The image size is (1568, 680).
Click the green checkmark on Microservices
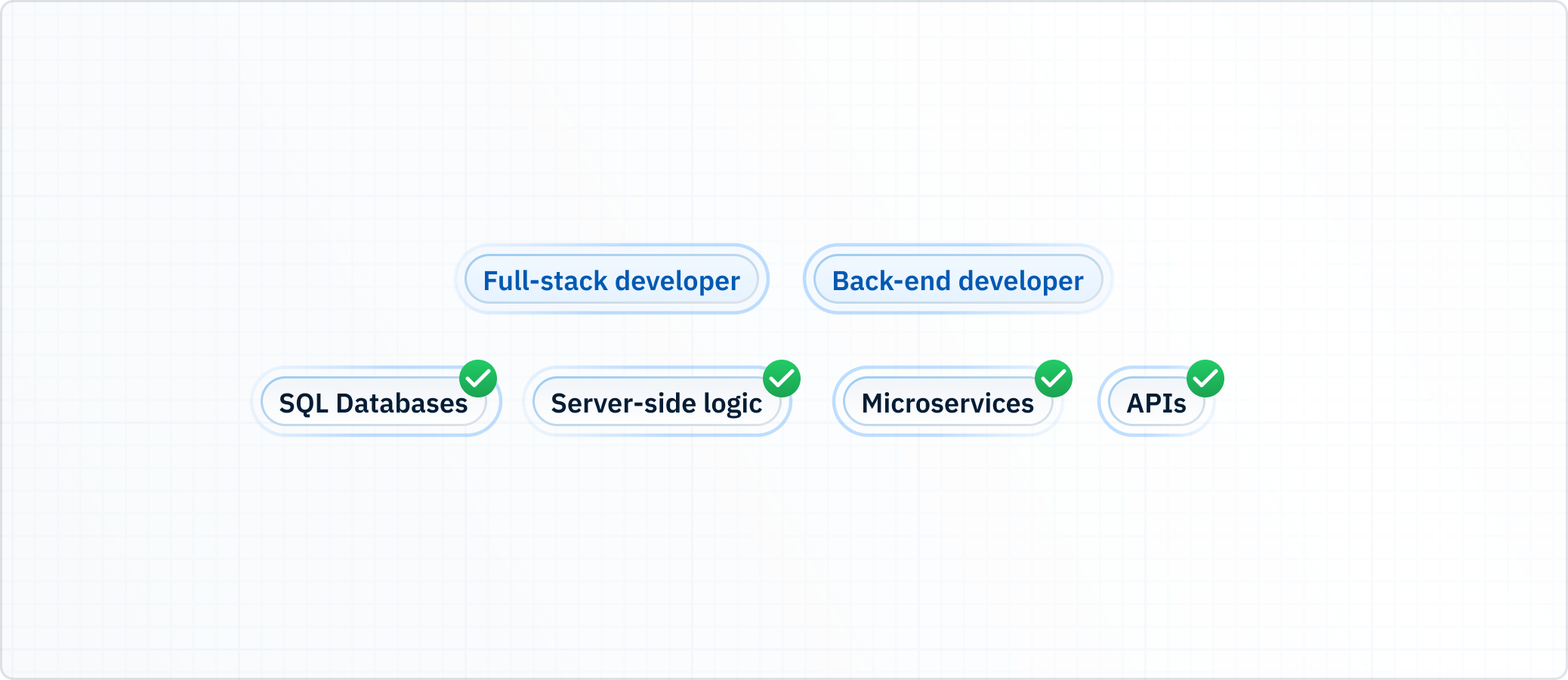pos(1053,379)
